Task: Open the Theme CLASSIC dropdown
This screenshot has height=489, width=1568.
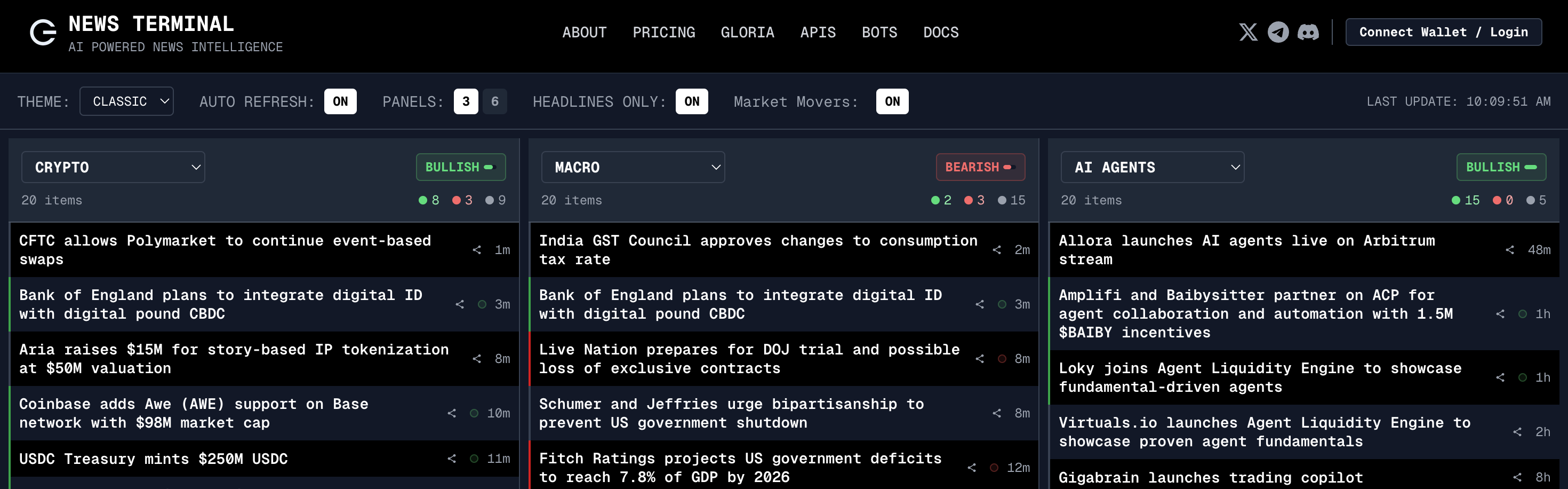Action: [x=126, y=102]
